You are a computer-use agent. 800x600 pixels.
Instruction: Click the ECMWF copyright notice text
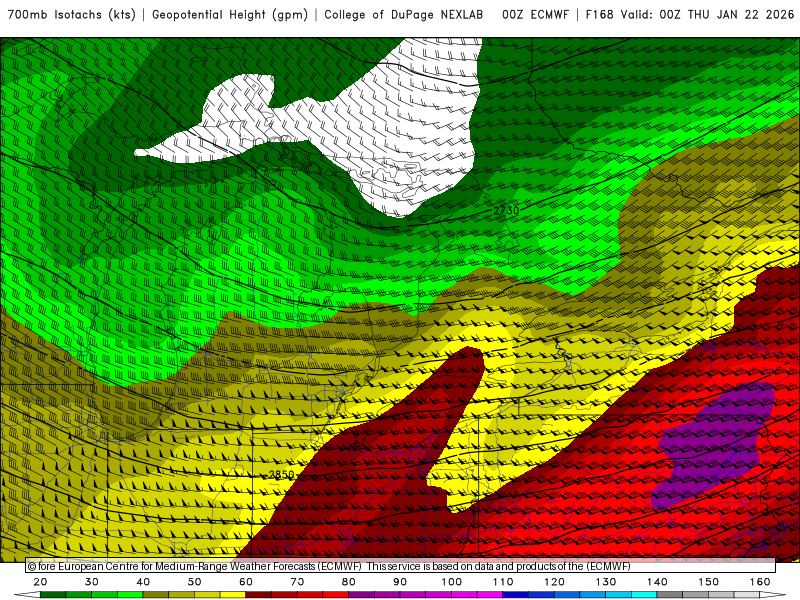pos(329,566)
